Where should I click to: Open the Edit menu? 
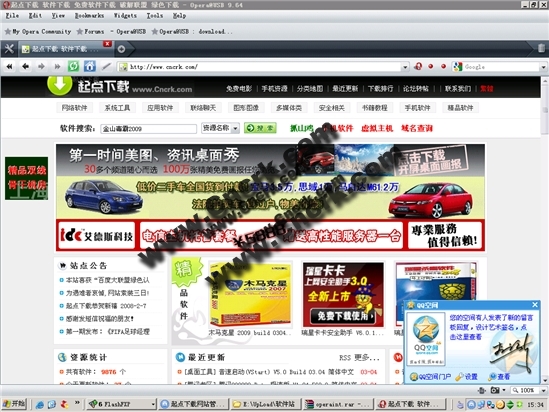click(35, 15)
